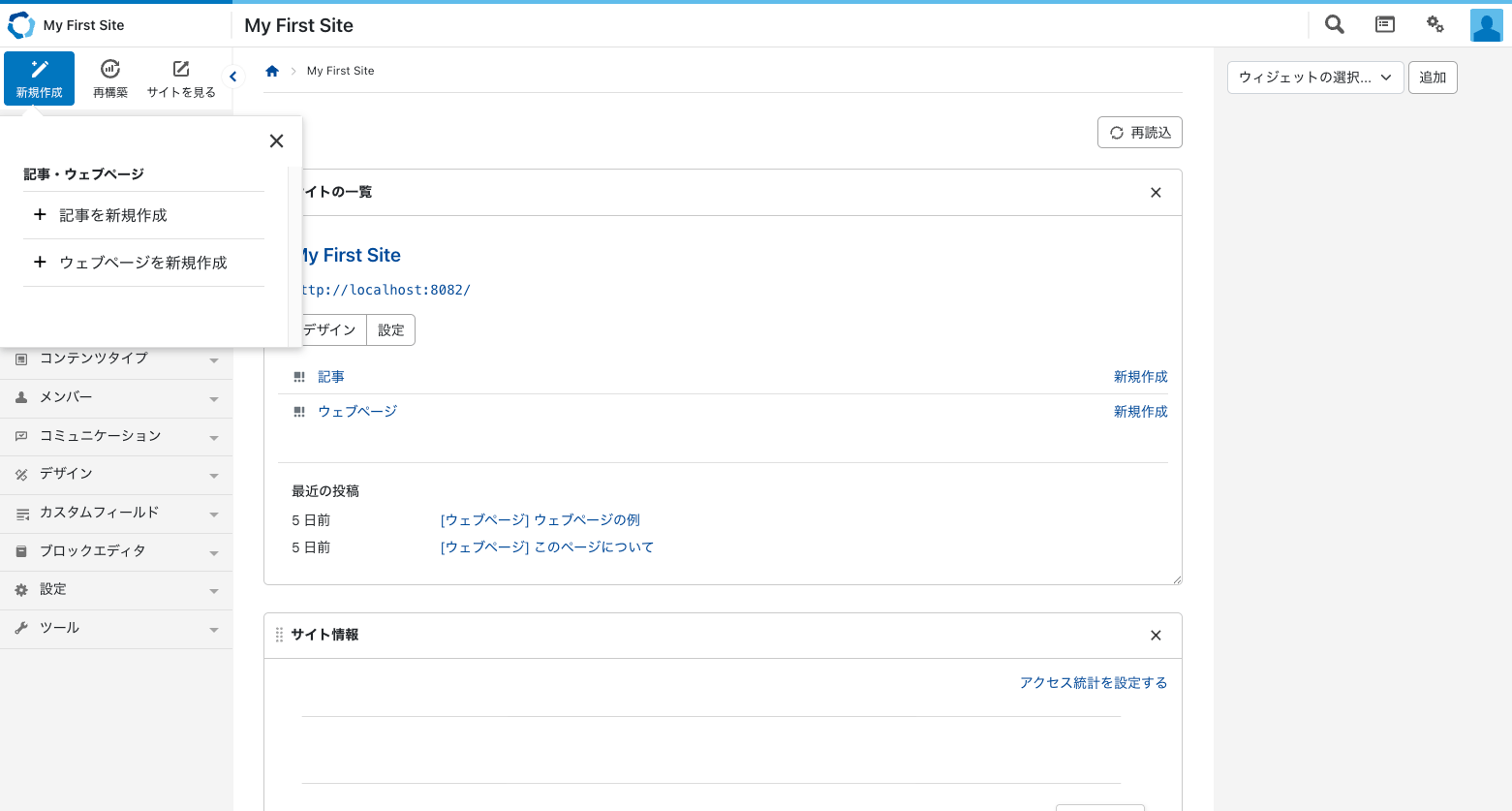
Task: Collapse the sidebar with the chevron
Action: click(x=232, y=77)
